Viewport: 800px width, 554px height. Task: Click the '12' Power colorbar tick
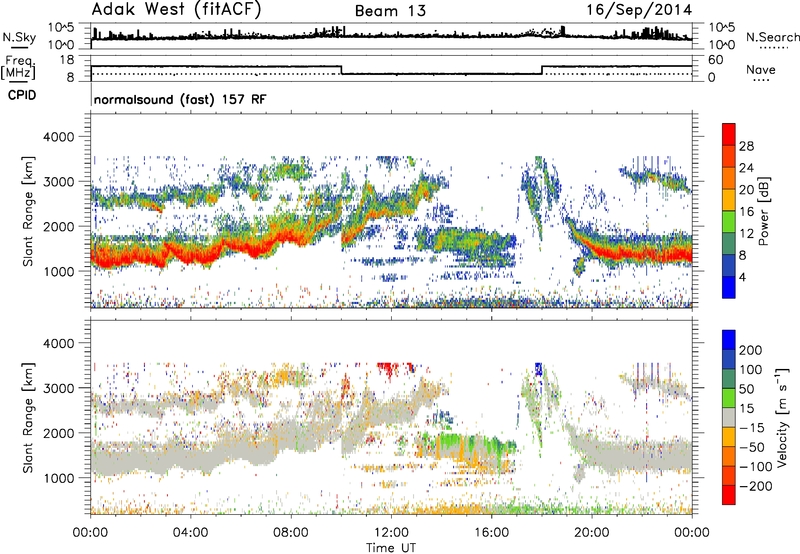[746, 233]
